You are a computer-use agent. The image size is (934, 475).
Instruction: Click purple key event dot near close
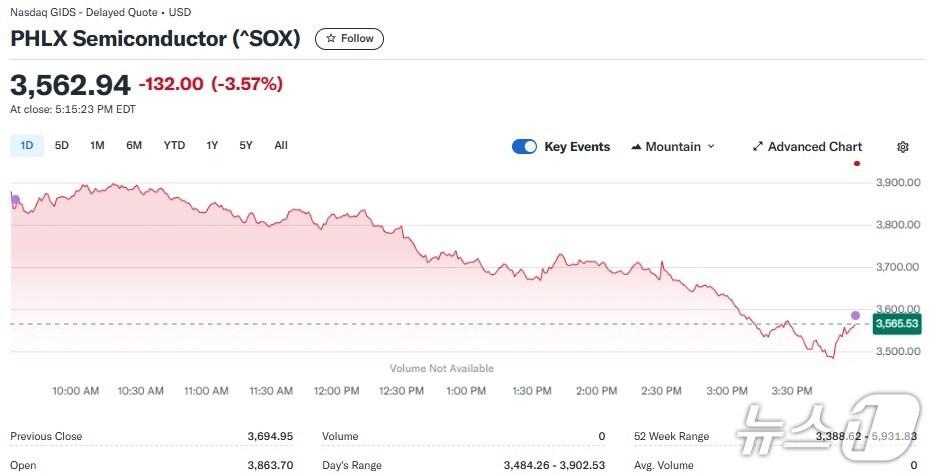(855, 316)
